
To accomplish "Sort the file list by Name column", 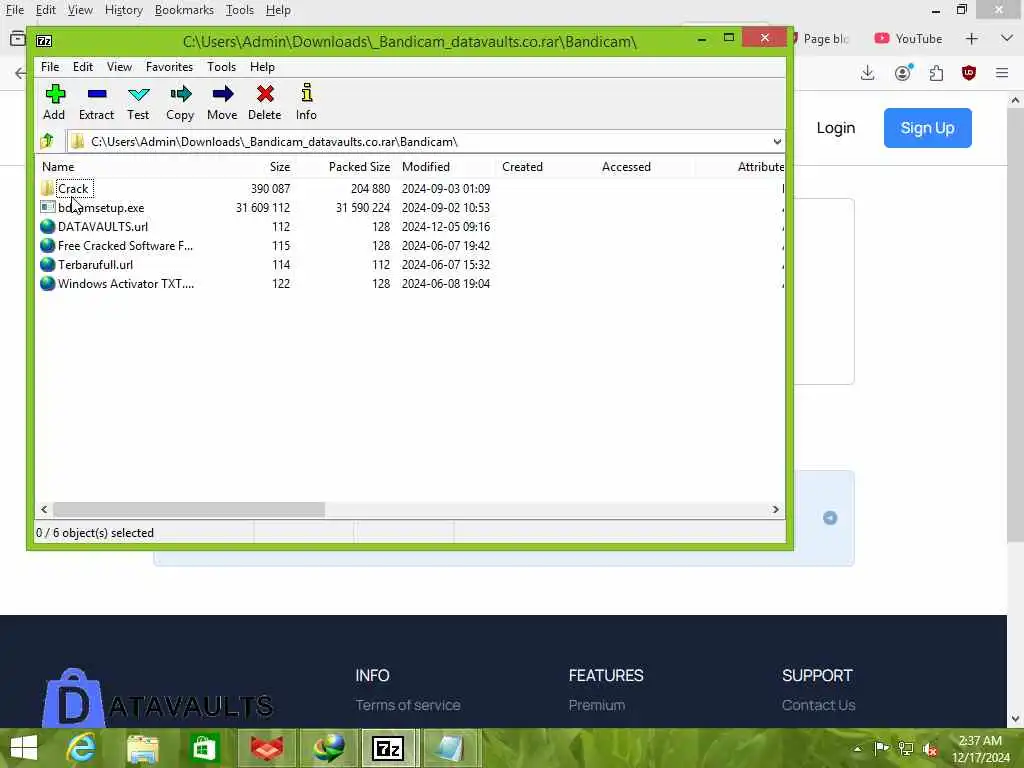I will point(57,167).
